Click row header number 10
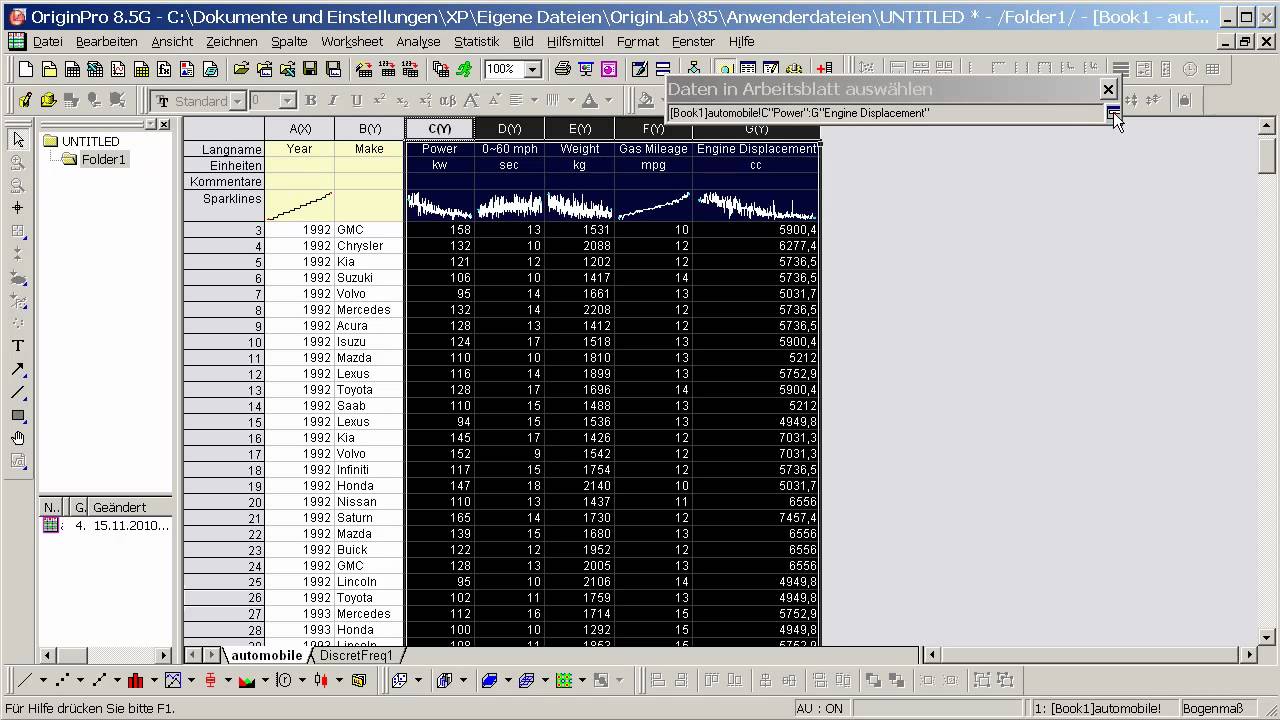 [224, 342]
